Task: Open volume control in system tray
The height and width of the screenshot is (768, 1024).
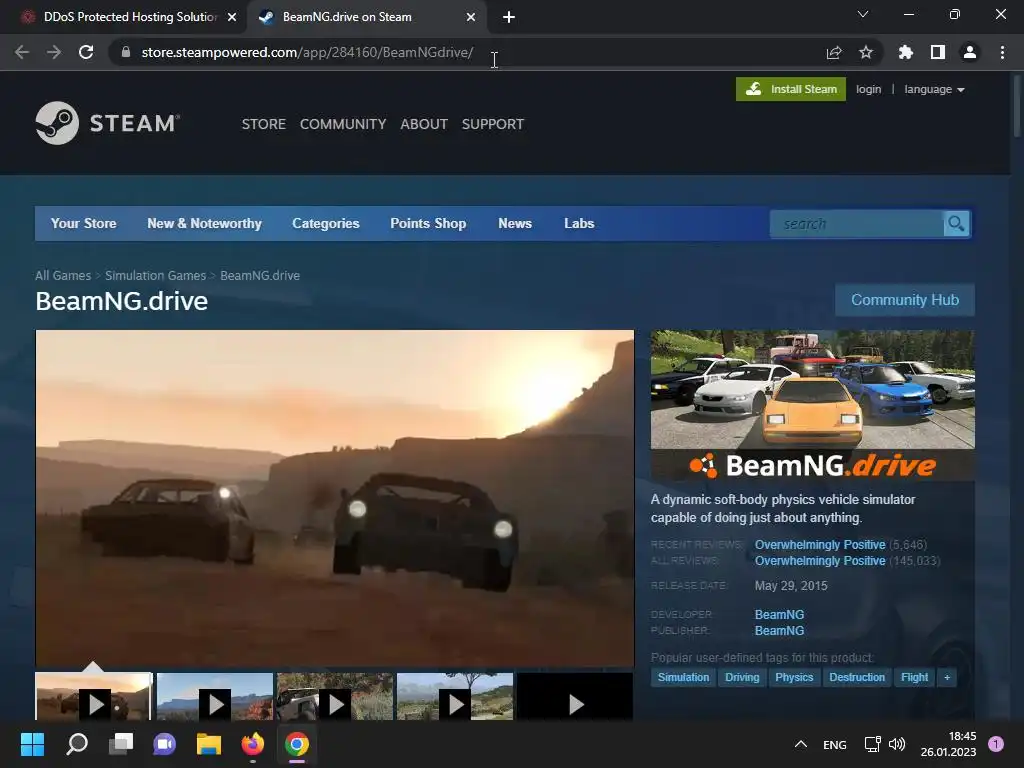Action: coord(897,744)
